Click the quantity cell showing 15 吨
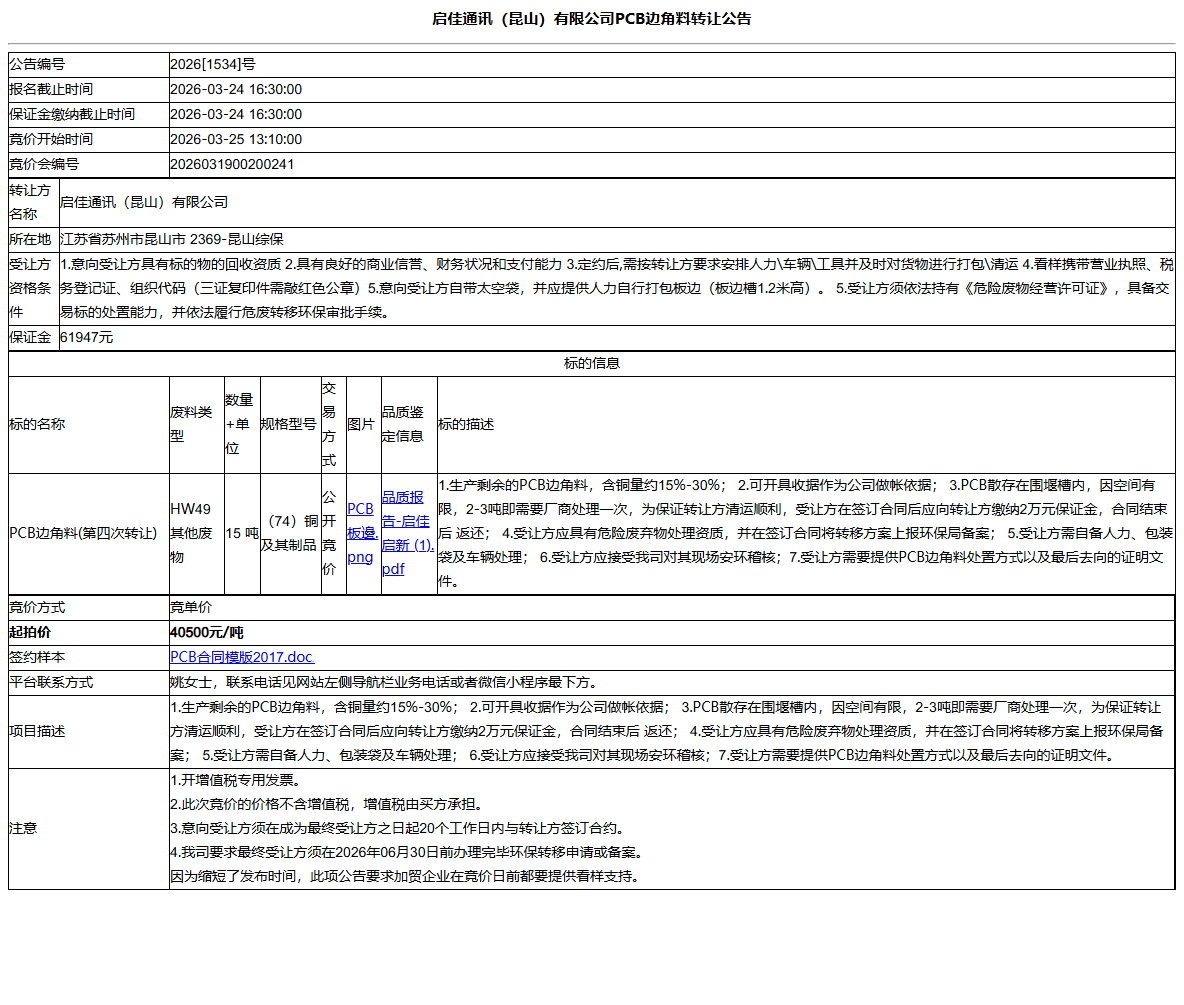Viewport: 1184px width, 1005px height. coord(241,530)
